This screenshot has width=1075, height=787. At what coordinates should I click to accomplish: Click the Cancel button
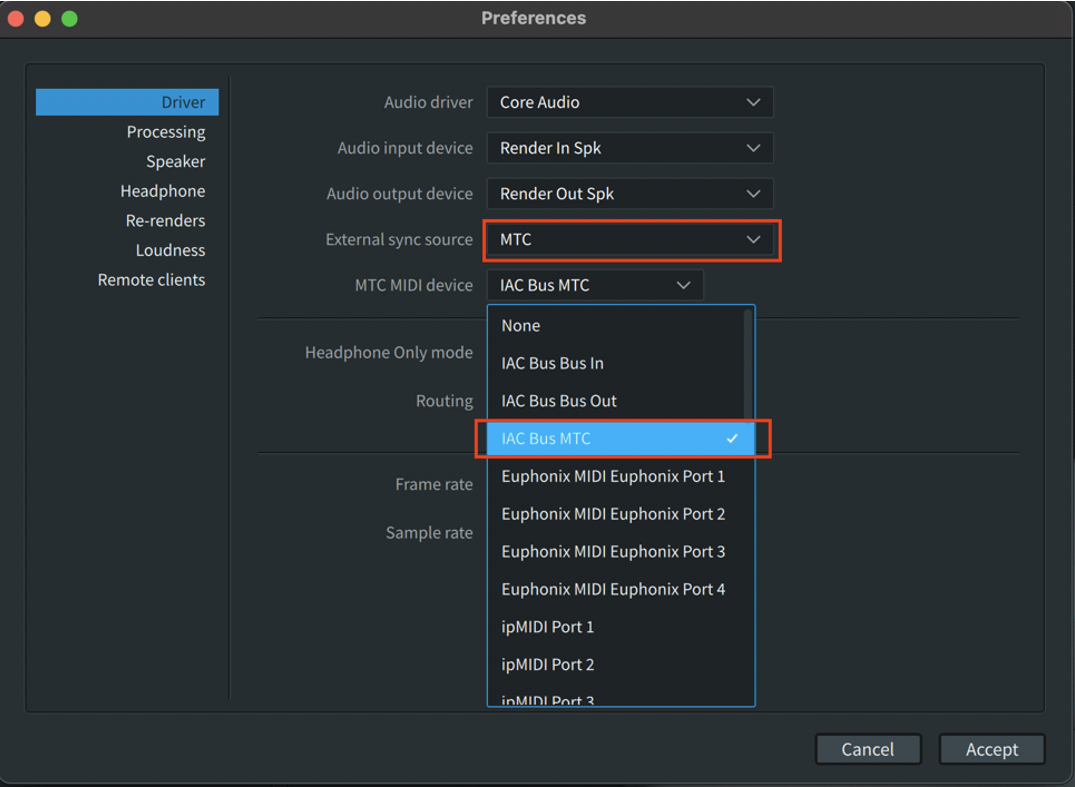click(x=867, y=749)
